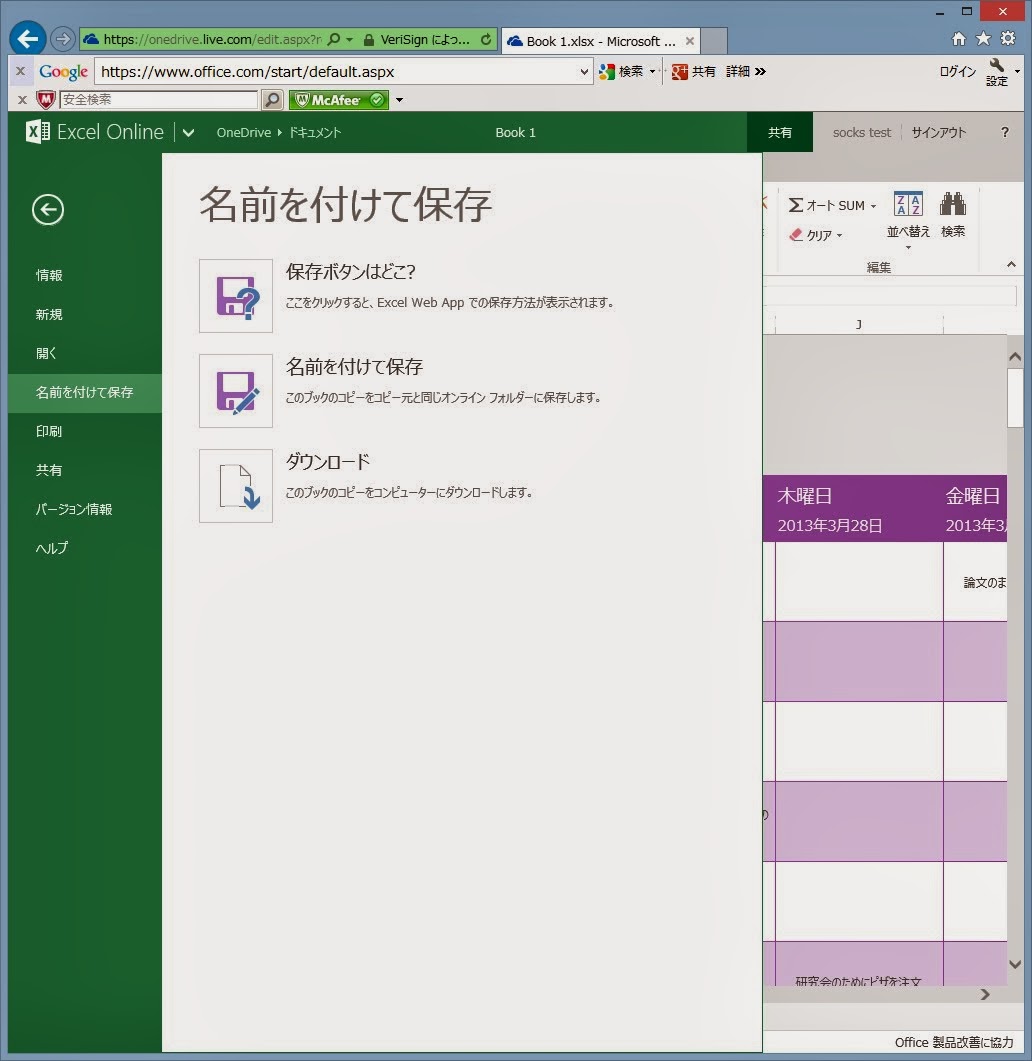Click the Google toolbar ログイン link
This screenshot has height=1061, width=1032.
958,72
